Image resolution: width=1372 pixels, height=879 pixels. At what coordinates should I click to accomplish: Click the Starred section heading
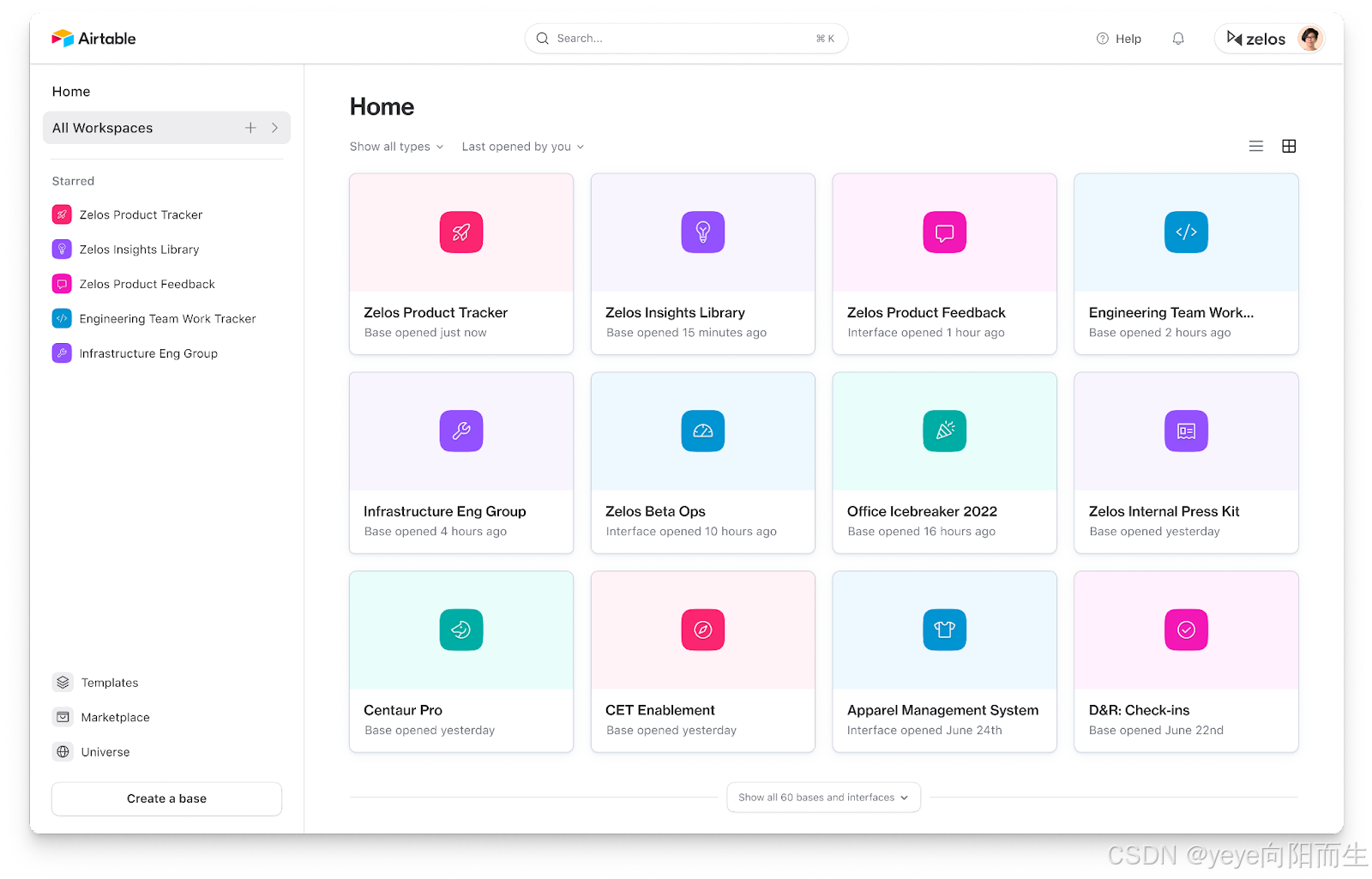click(73, 181)
